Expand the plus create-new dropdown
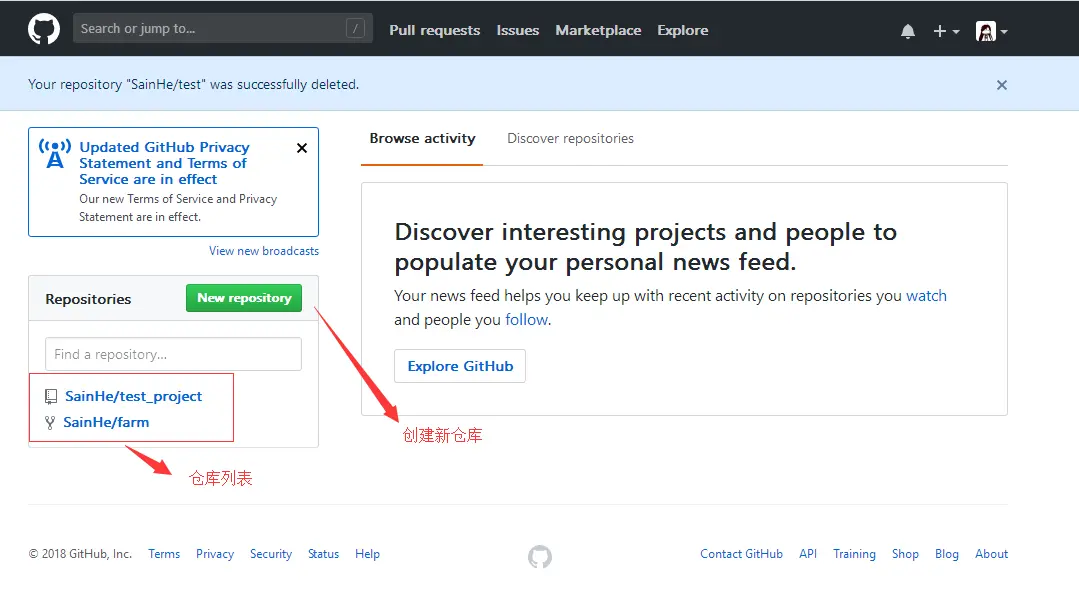Image resolution: width=1079 pixels, height=602 pixels. point(946,31)
